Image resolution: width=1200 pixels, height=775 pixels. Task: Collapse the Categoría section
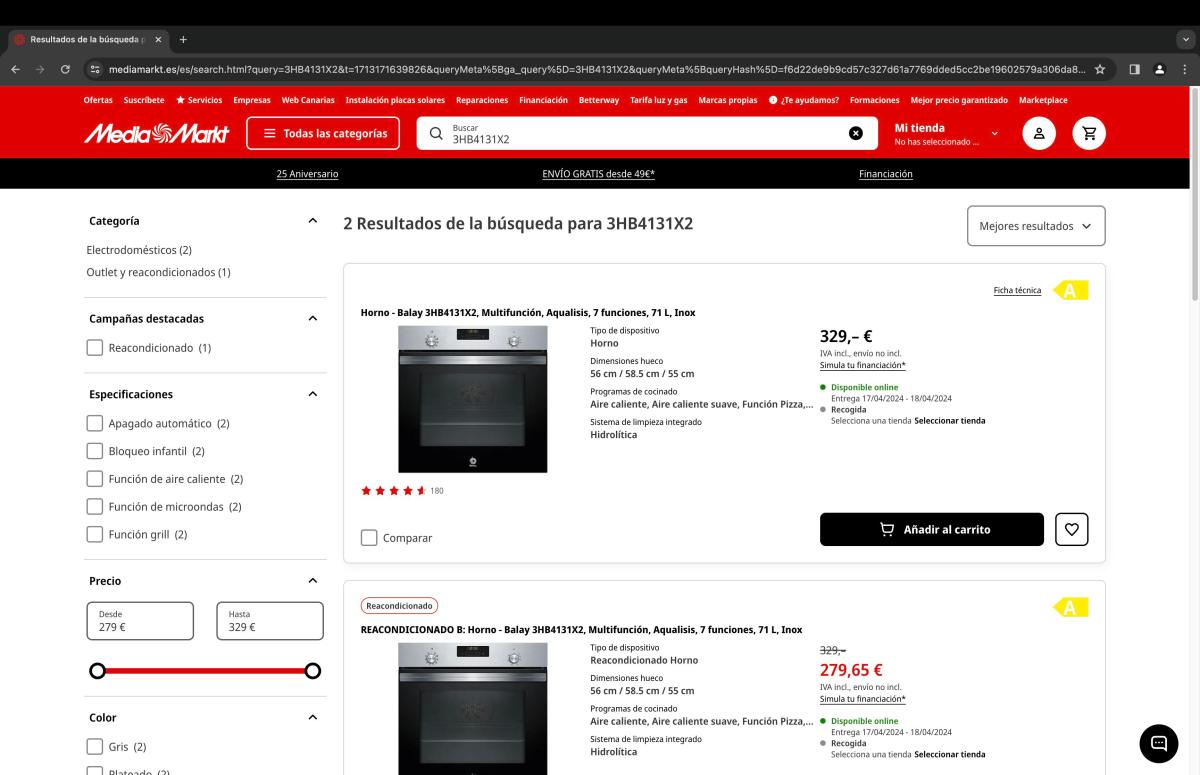click(312, 221)
